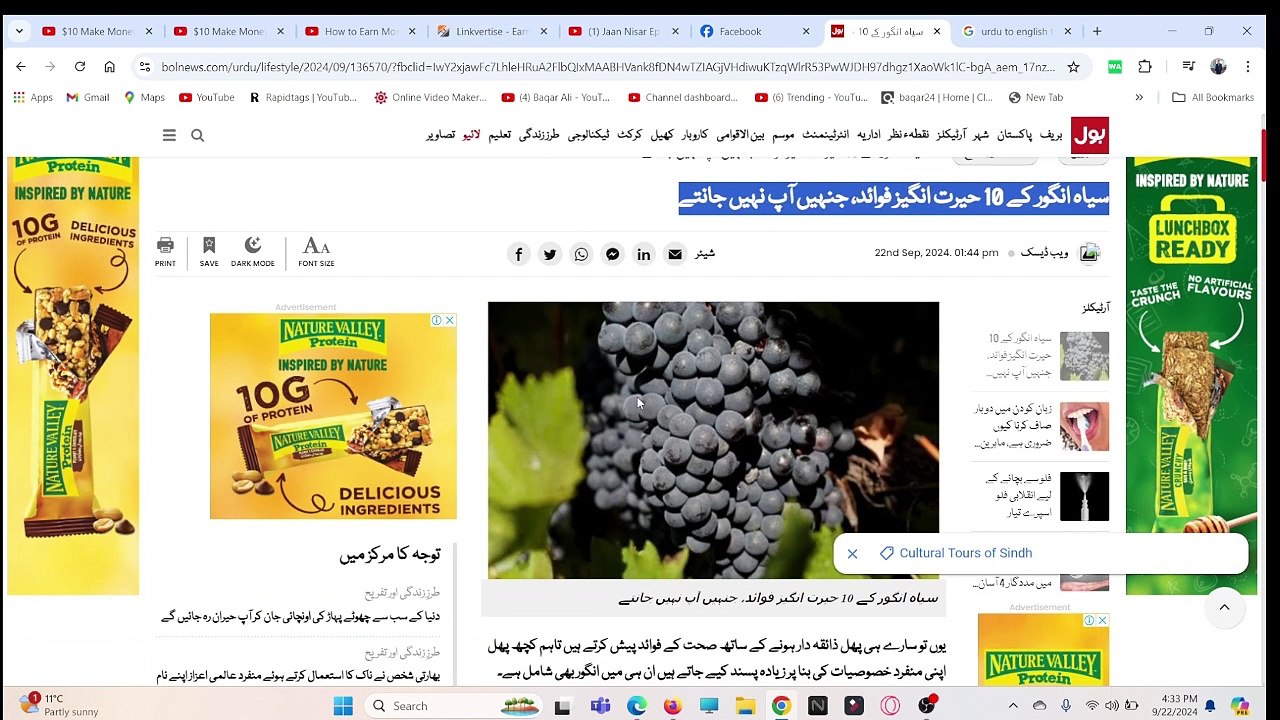The image size is (1280, 720).
Task: Share the article via Messenger icon
Action: point(612,254)
